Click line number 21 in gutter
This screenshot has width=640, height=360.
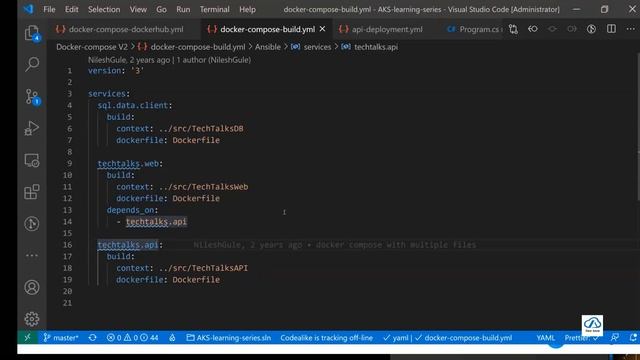tap(67, 303)
